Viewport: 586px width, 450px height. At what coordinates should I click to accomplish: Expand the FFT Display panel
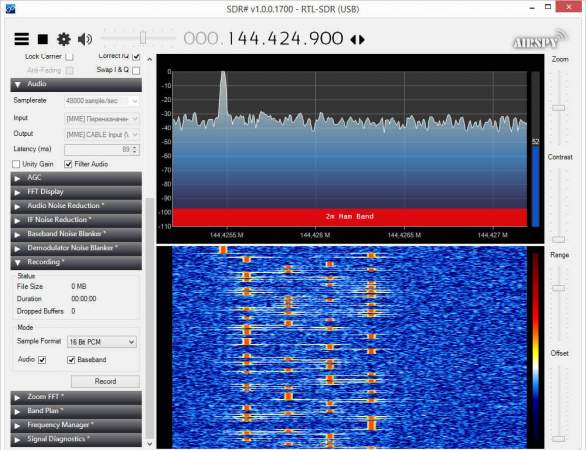click(x=76, y=192)
